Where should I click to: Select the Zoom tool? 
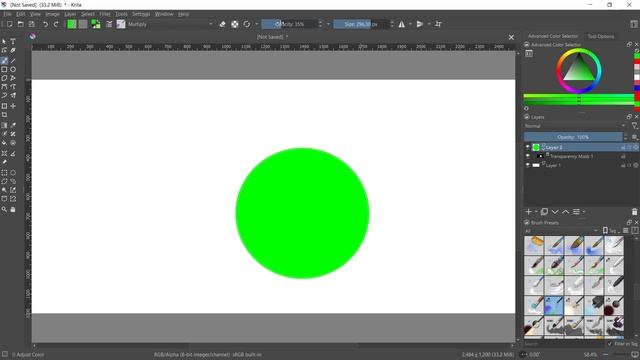point(4,209)
